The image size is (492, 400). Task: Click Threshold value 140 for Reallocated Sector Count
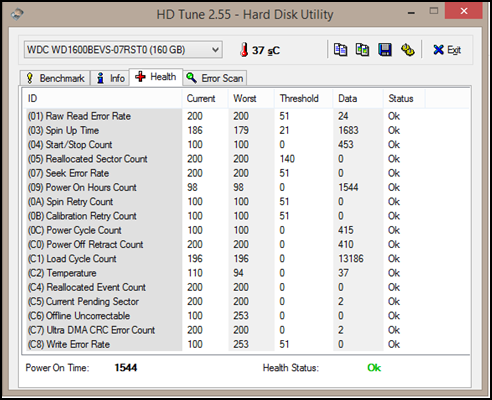287,159
